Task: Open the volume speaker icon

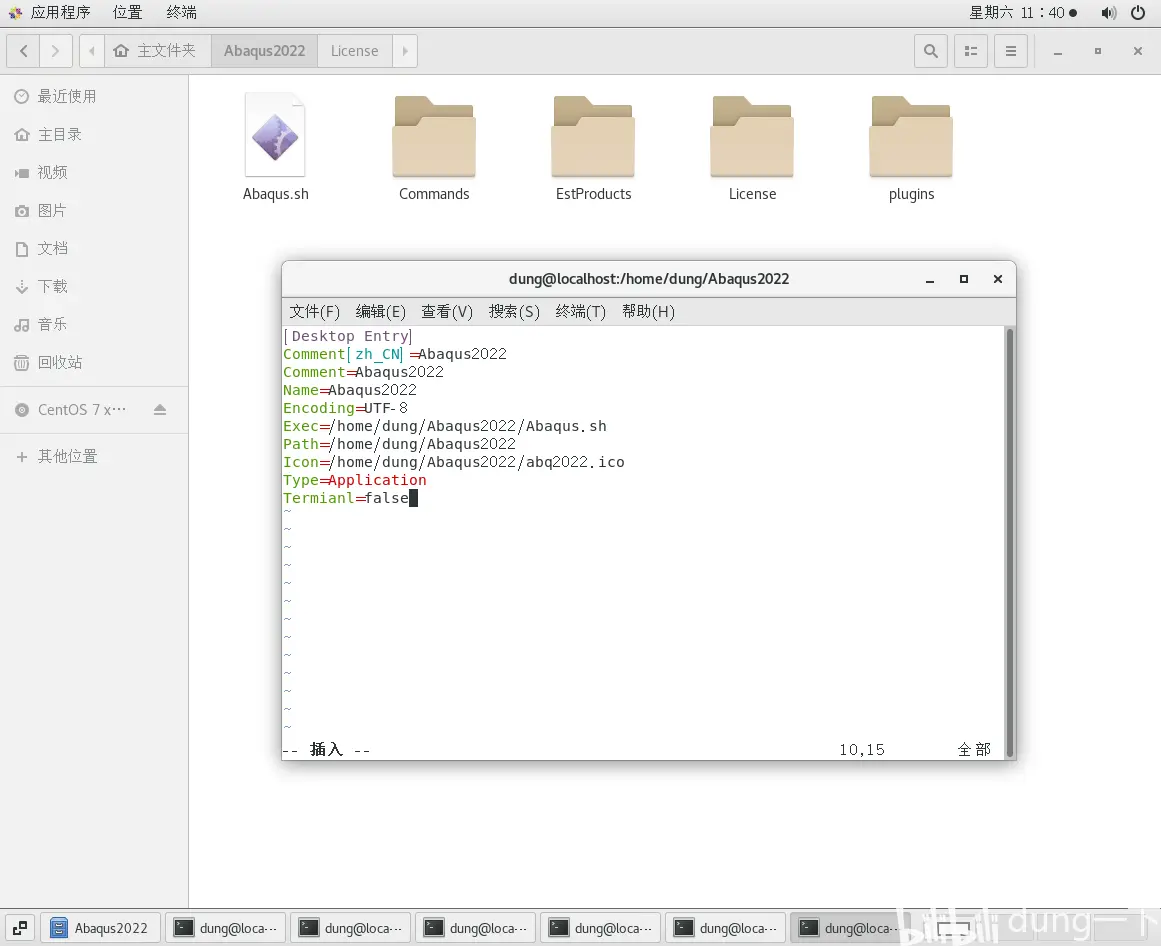Action: pos(1108,13)
